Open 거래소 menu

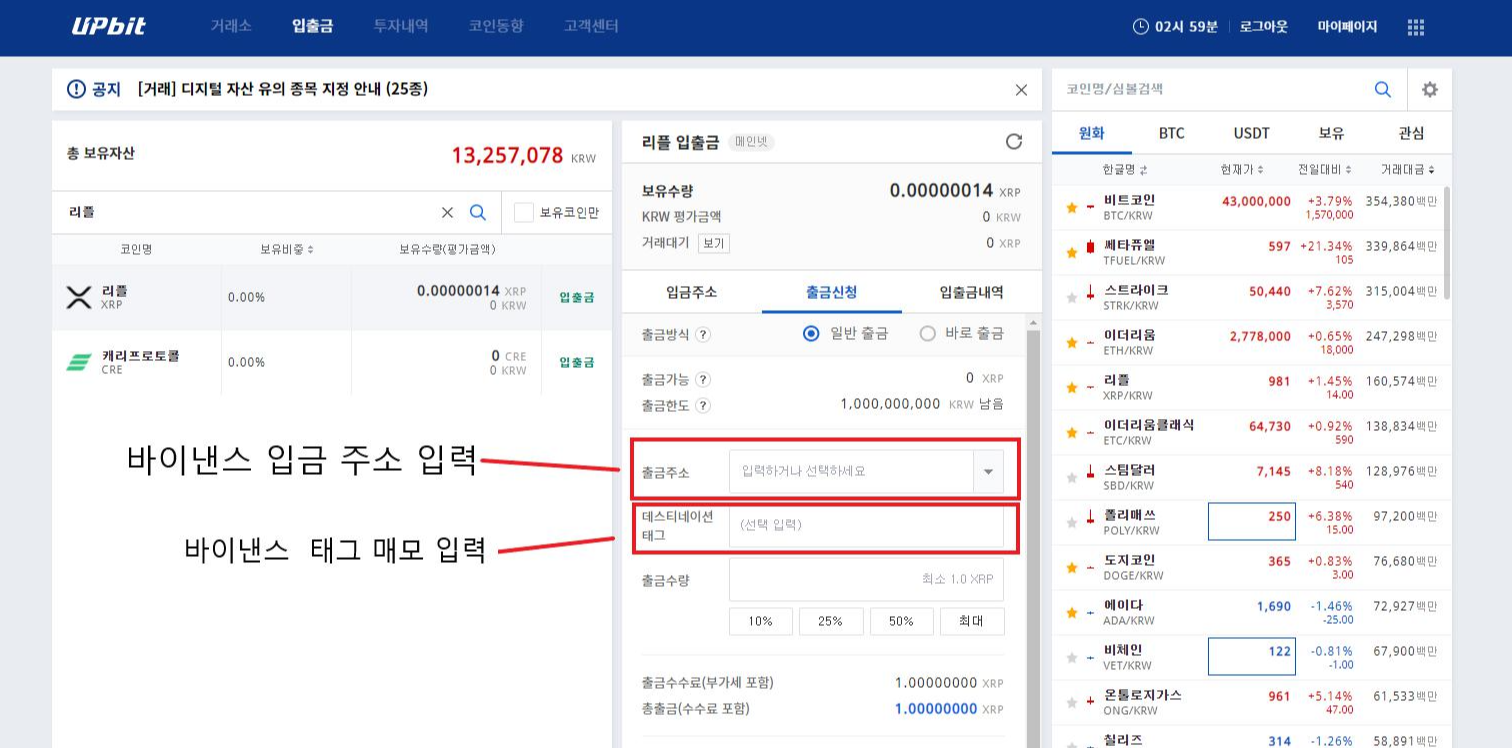click(231, 27)
